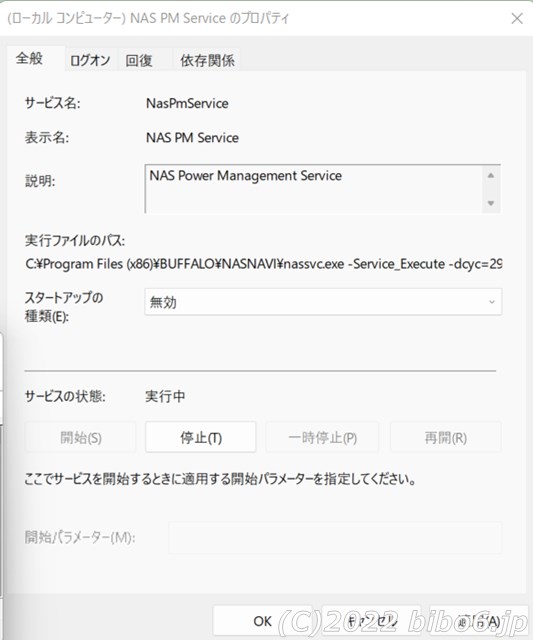Screen dimensions: 533x640
Task: Close the NAS PM Service properties dialog
Action: pyautogui.click(x=517, y=18)
